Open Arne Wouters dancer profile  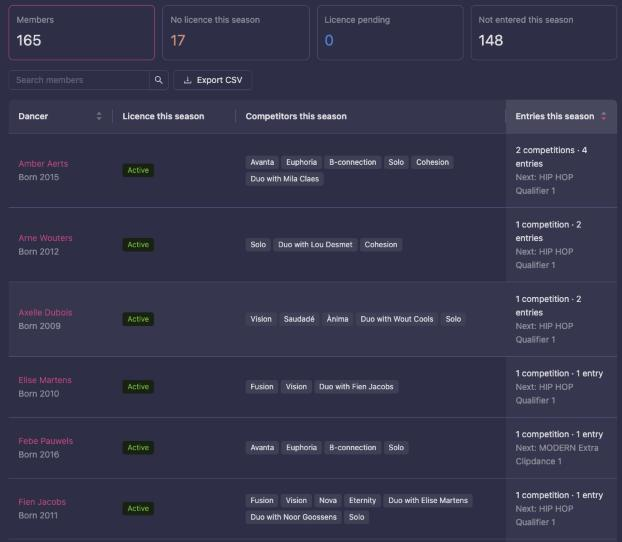tap(45, 238)
